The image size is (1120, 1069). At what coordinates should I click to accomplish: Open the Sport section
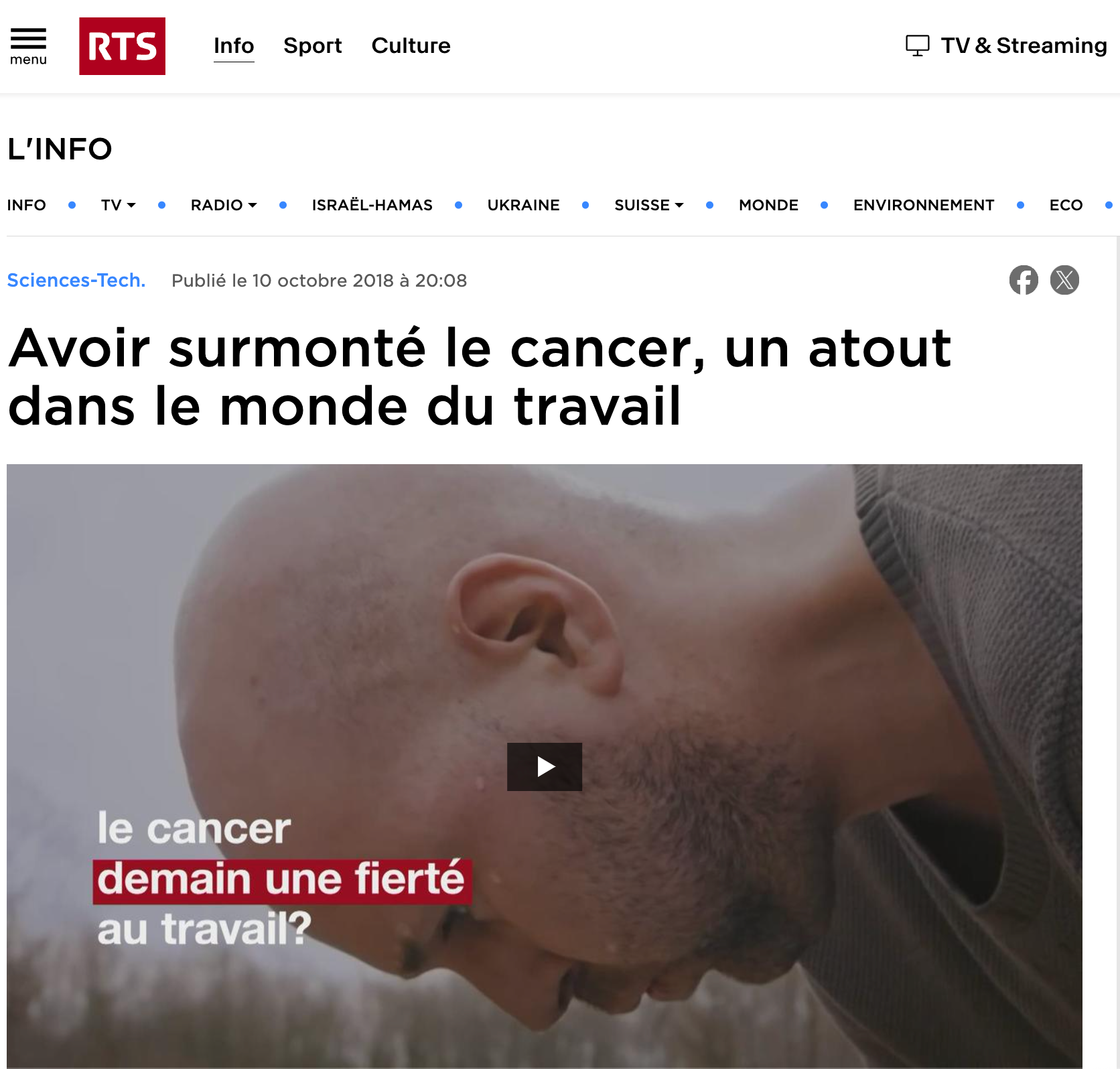313,46
